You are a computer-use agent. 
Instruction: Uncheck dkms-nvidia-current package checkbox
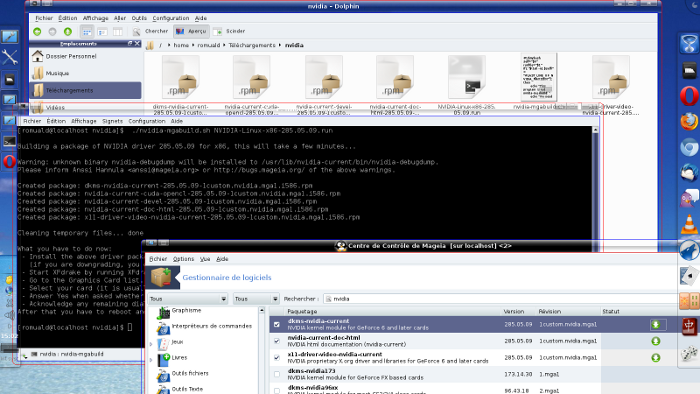pyautogui.click(x=277, y=324)
